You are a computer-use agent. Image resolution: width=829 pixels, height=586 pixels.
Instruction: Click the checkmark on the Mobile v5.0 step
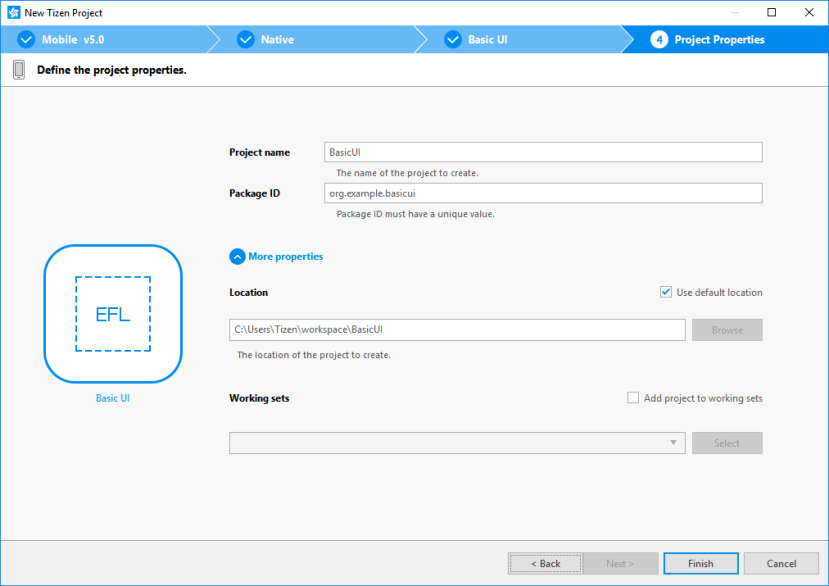(x=25, y=39)
